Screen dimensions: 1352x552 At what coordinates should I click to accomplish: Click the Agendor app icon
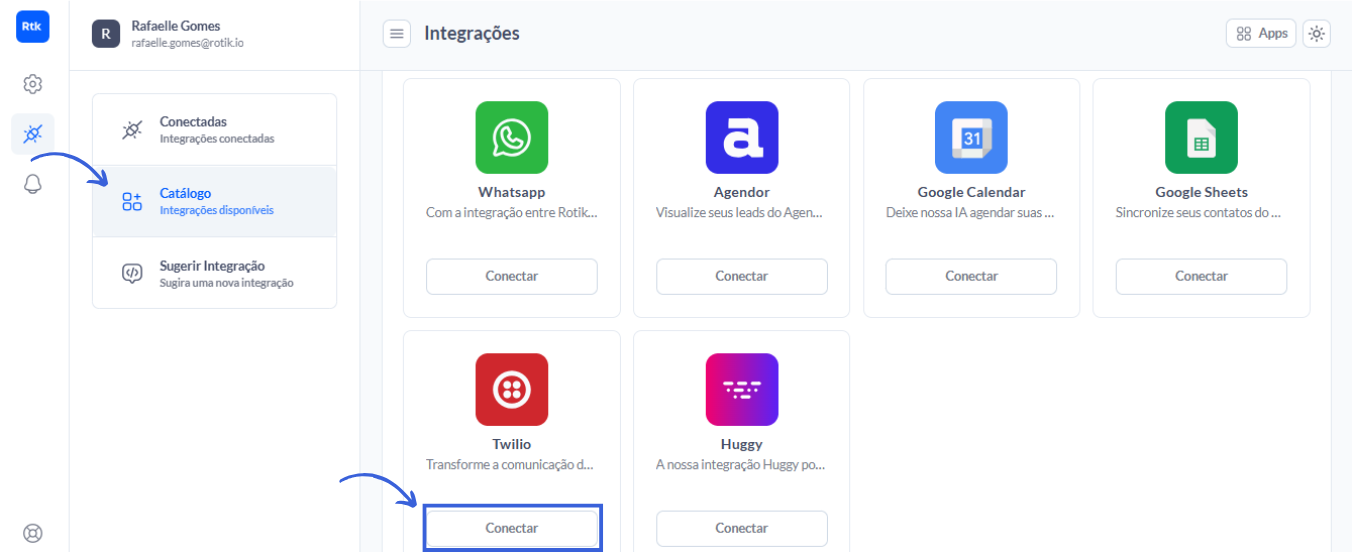point(741,137)
